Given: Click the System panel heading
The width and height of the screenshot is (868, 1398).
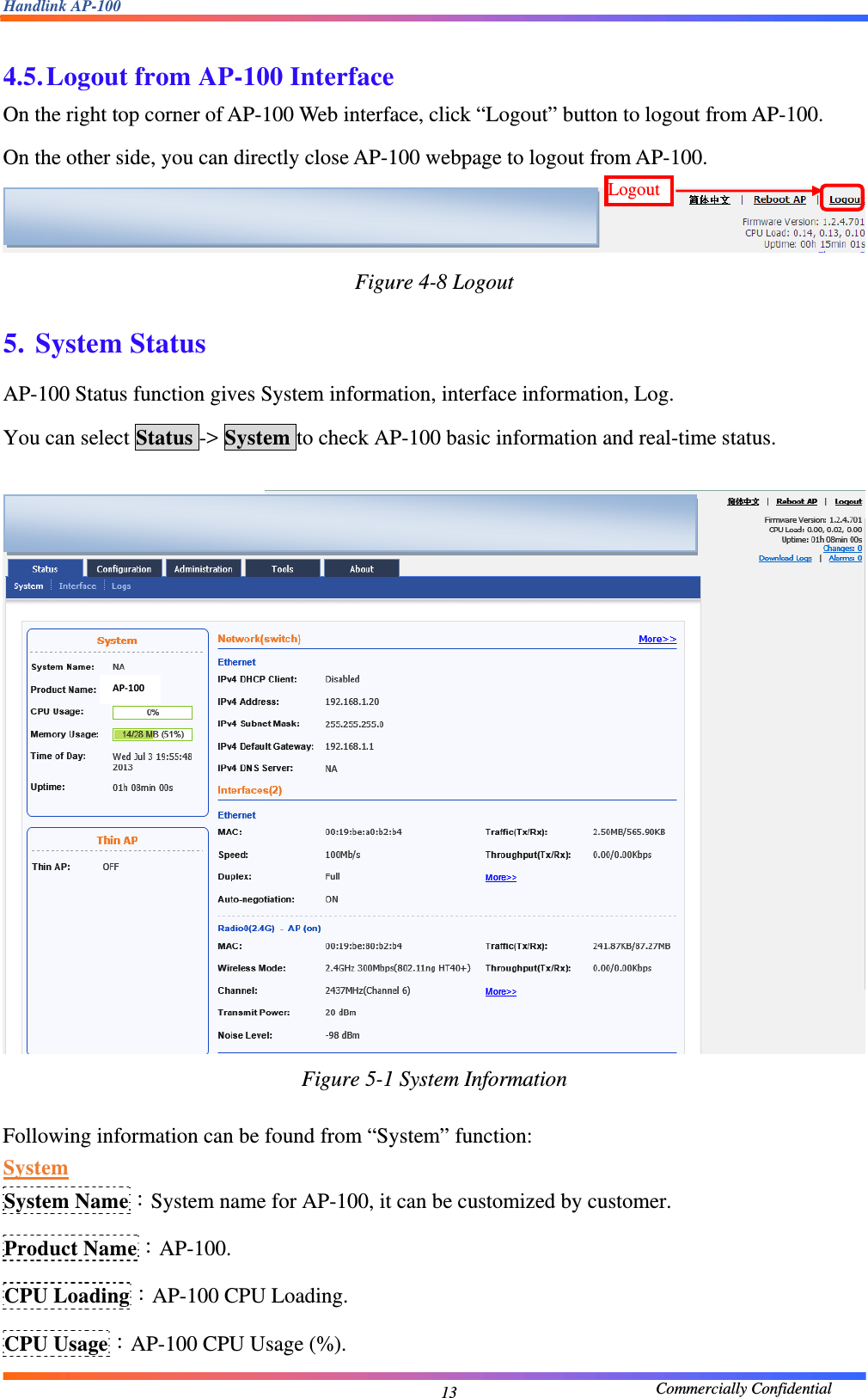Looking at the screenshot, I should tap(117, 641).
